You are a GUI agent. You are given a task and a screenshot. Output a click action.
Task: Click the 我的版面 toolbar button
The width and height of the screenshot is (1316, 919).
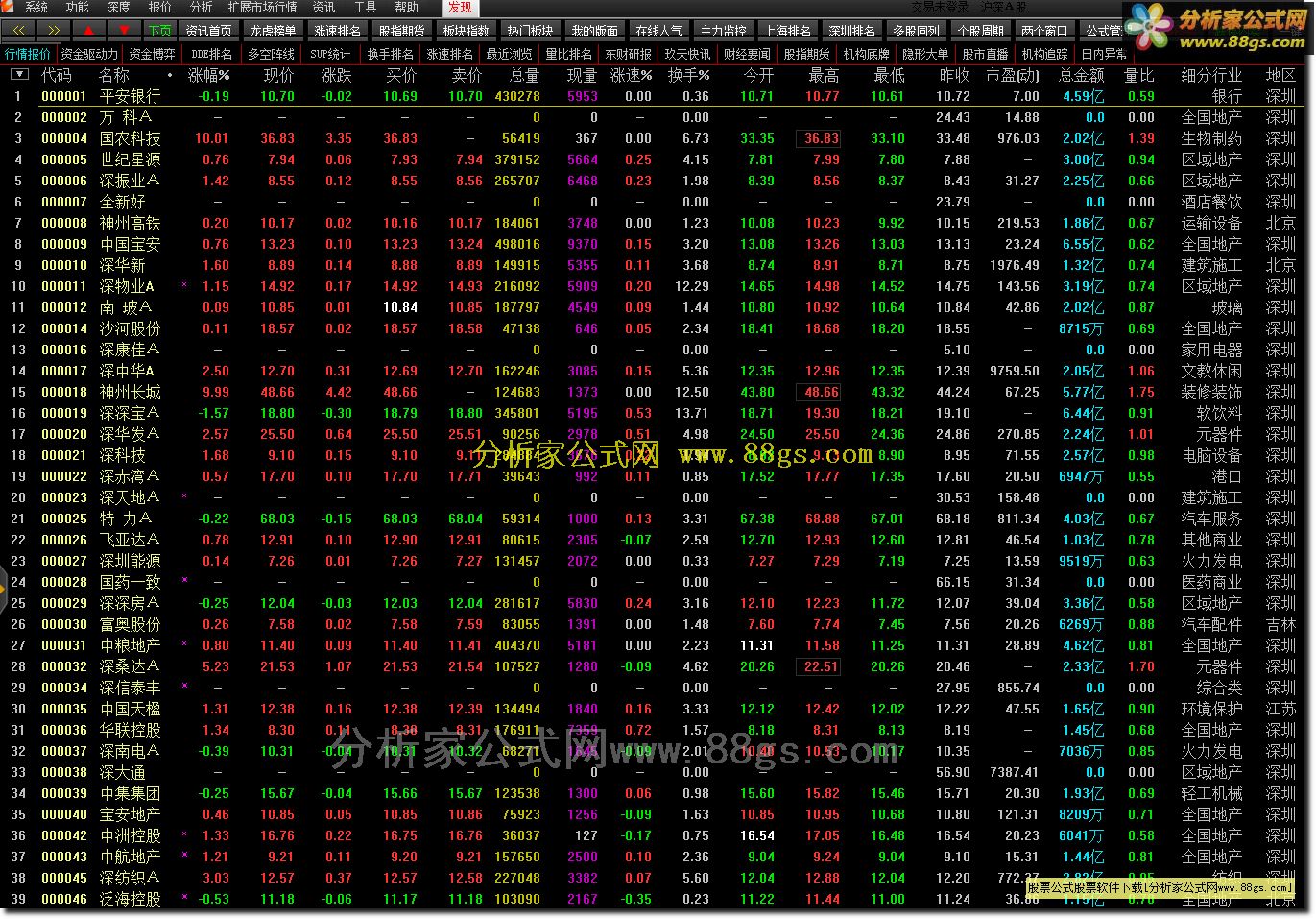[595, 31]
